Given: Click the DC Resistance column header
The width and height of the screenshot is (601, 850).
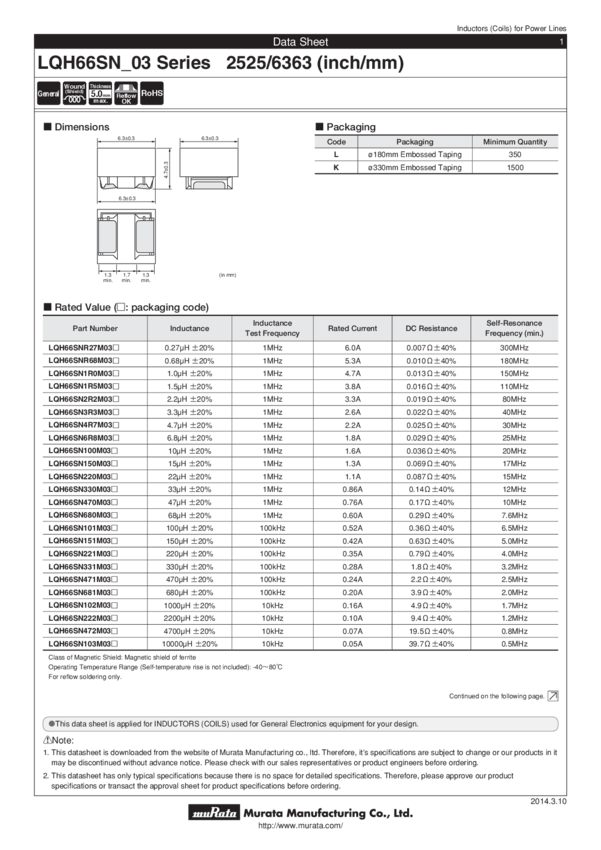Looking at the screenshot, I should (x=431, y=328).
